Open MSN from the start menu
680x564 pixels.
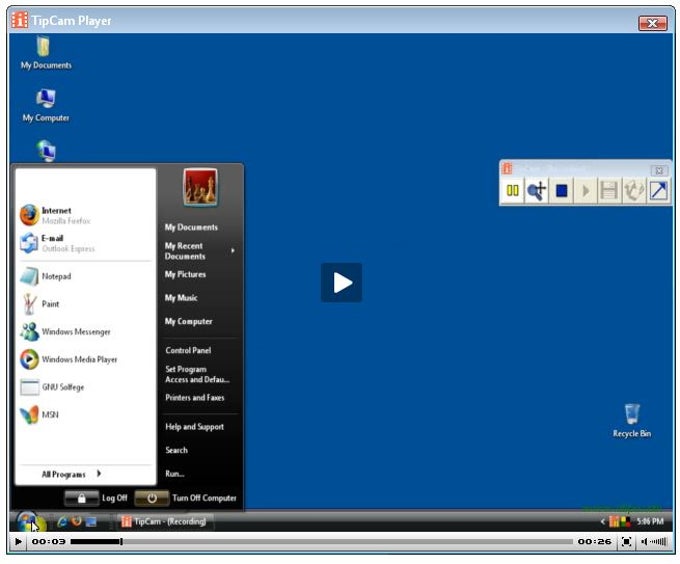click(x=85, y=415)
